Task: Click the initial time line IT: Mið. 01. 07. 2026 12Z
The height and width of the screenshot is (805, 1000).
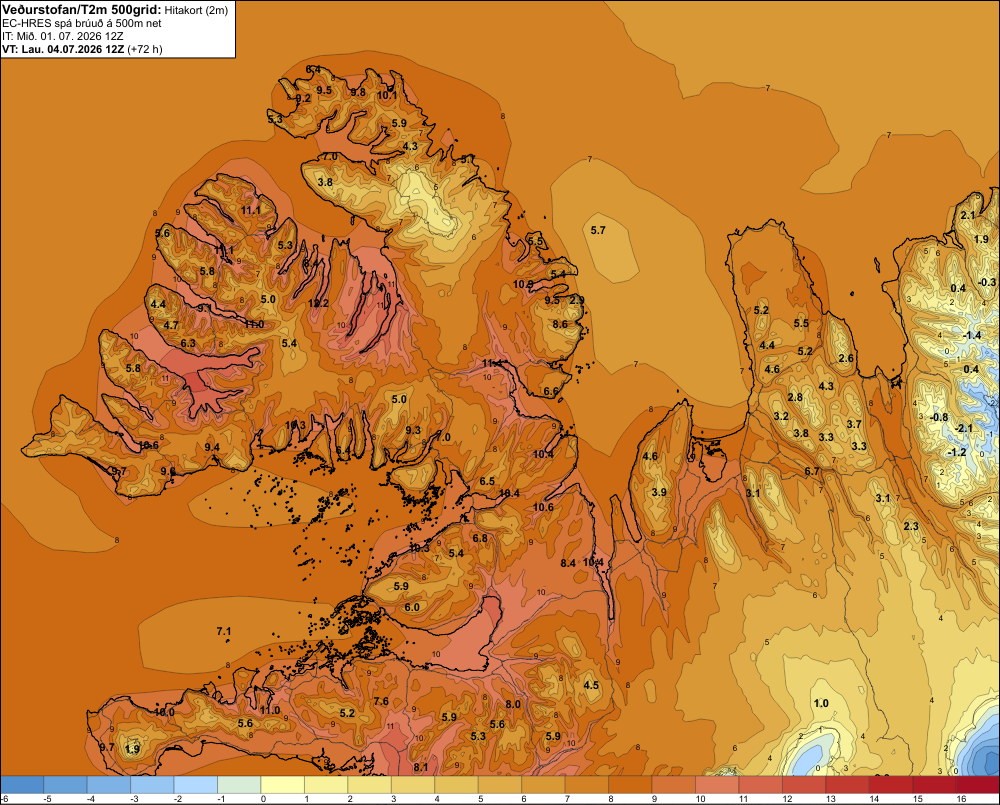Action: click(63, 36)
